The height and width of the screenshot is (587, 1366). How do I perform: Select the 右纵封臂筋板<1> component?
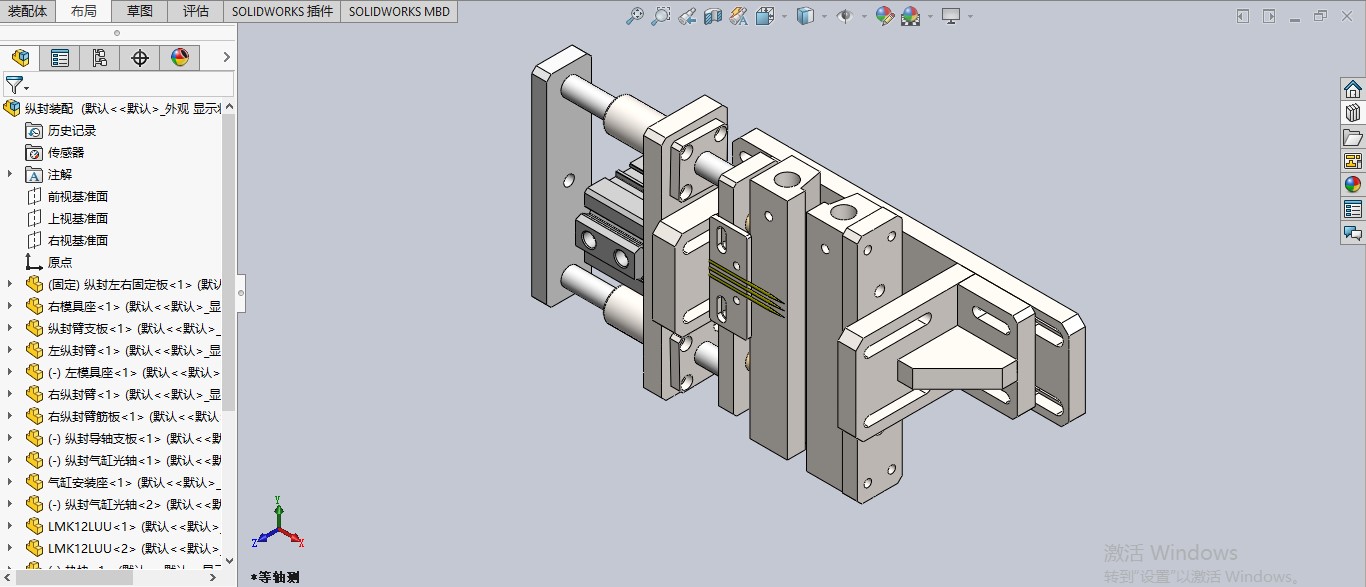point(123,416)
